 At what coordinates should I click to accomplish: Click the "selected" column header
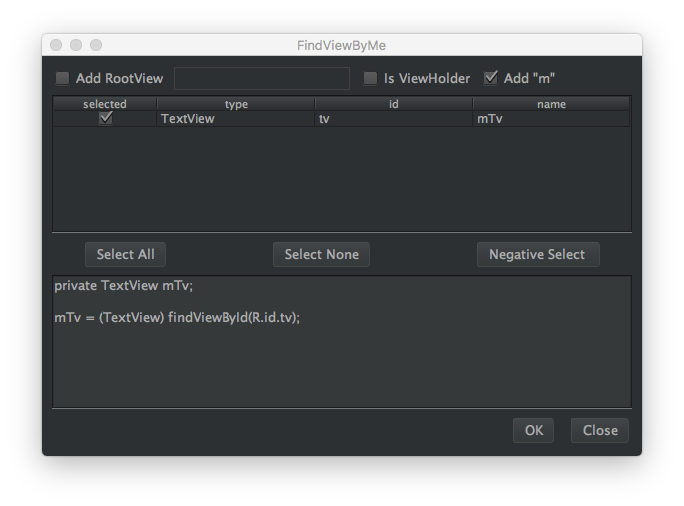click(105, 104)
